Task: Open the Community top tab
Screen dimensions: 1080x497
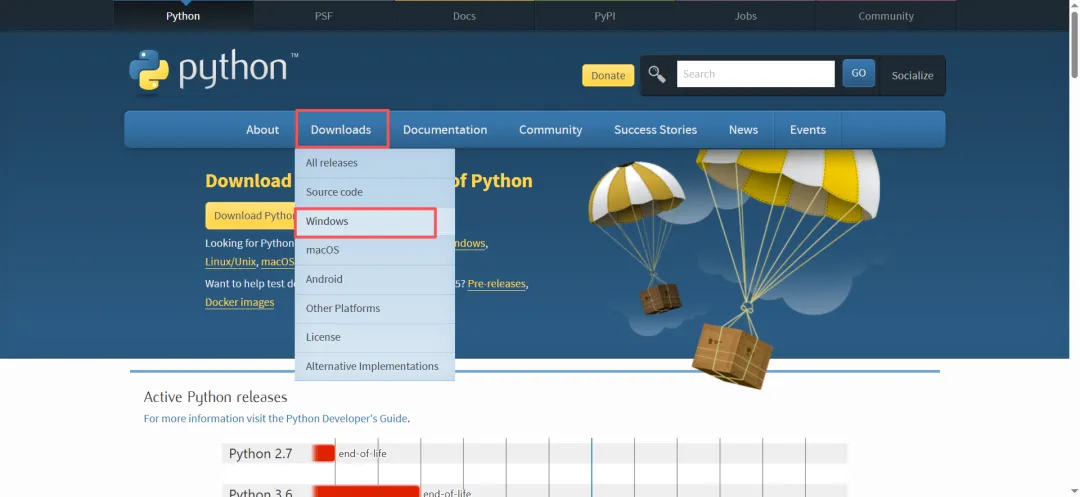Action: click(886, 16)
